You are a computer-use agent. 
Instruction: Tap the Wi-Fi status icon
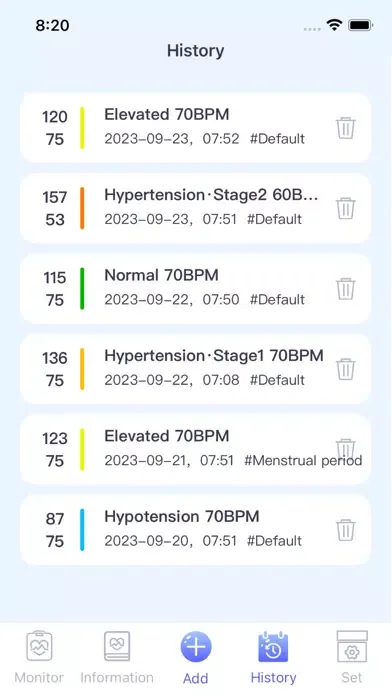click(x=334, y=25)
